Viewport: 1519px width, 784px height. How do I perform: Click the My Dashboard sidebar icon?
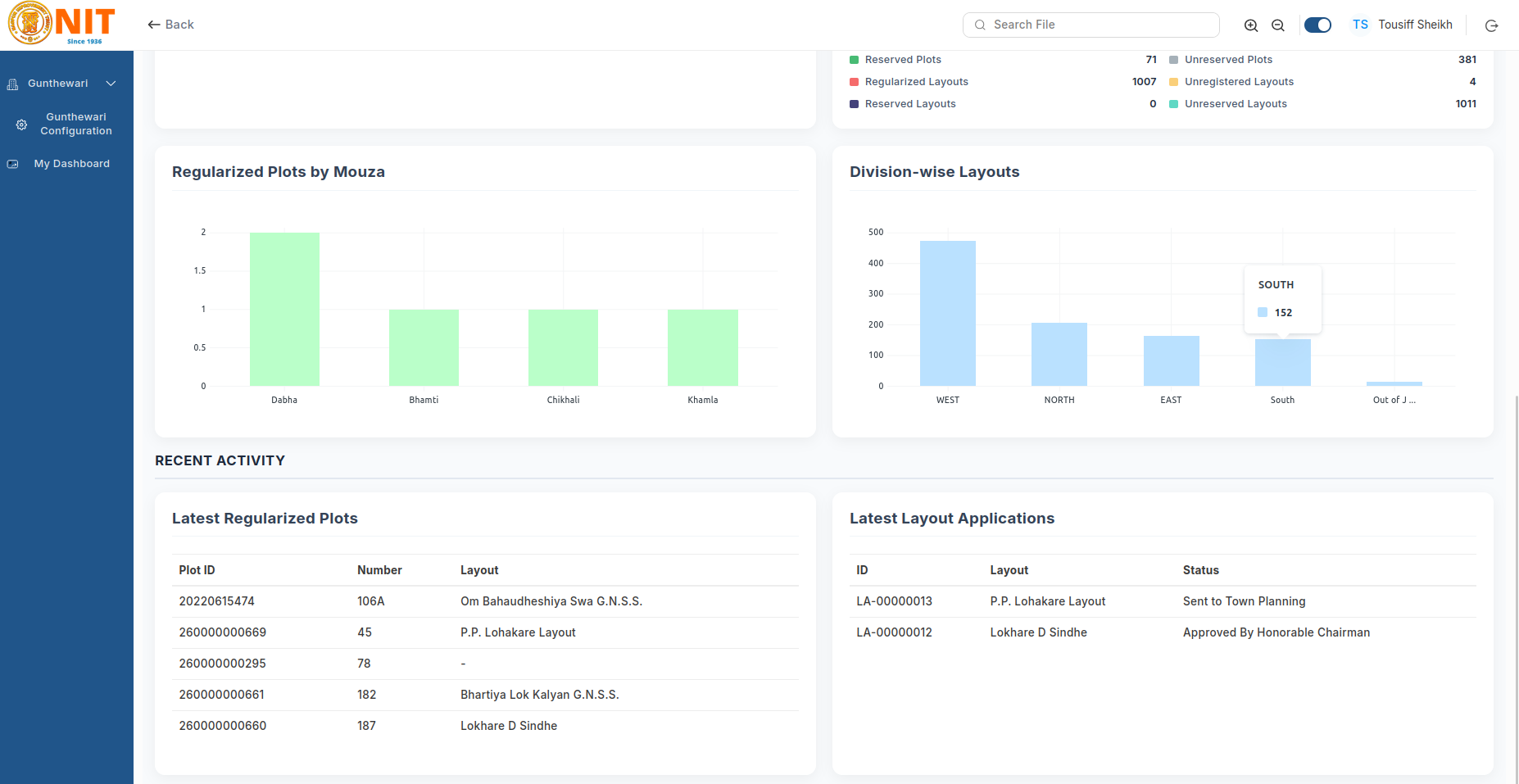tap(12, 164)
